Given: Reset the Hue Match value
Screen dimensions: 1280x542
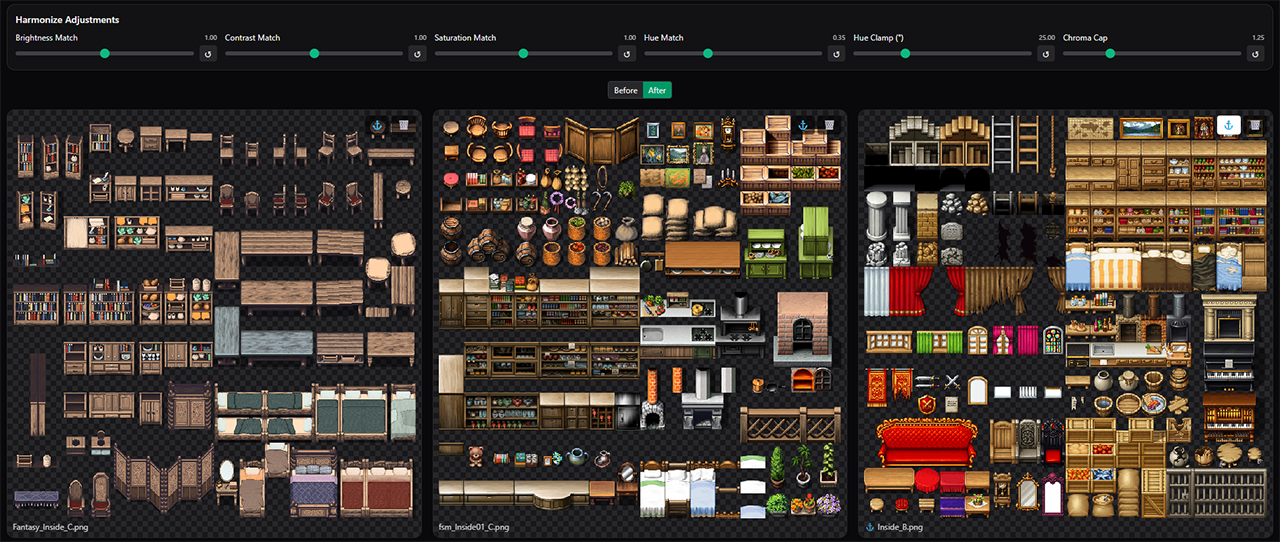Looking at the screenshot, I should (837, 54).
